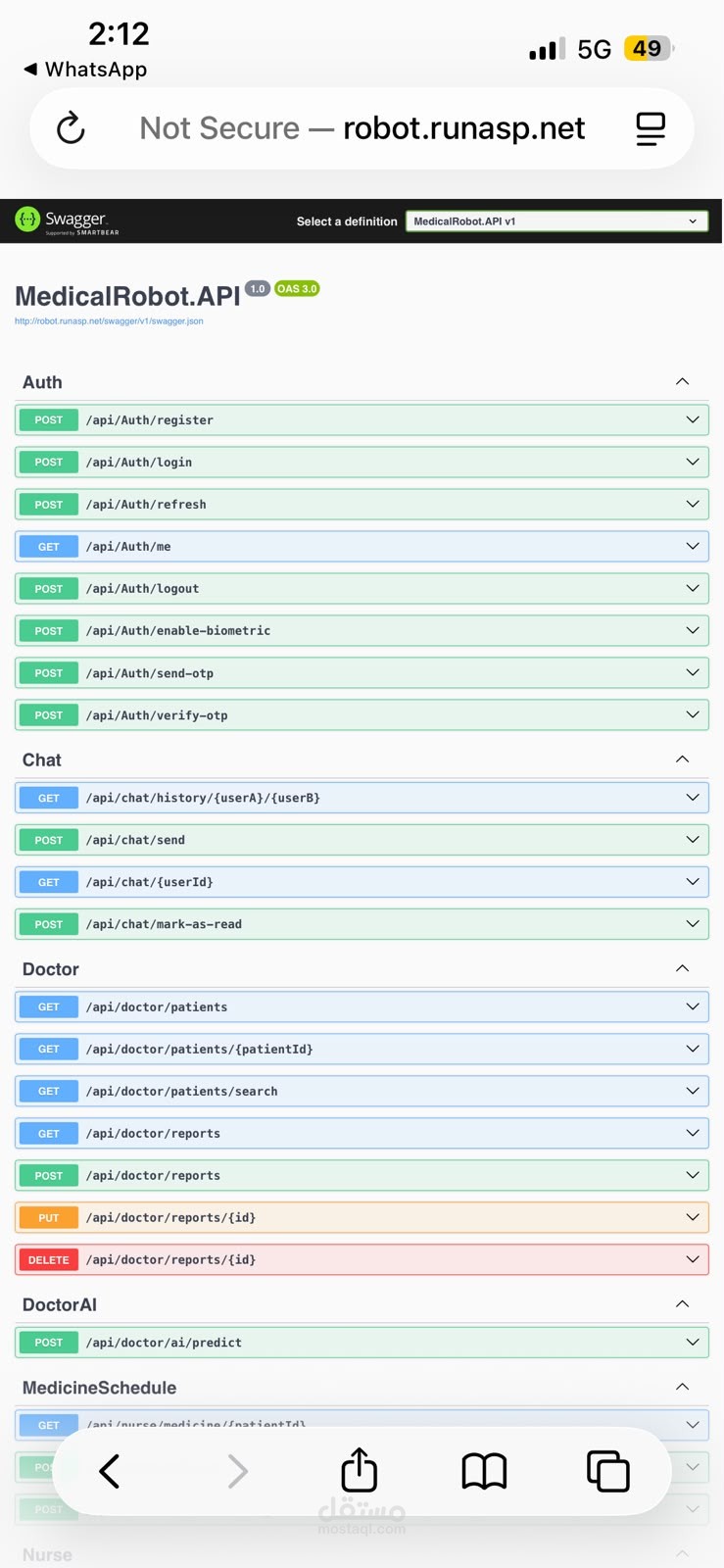
Task: Open the /api/doctor/patients/search endpoint path
Action: 182,1092
